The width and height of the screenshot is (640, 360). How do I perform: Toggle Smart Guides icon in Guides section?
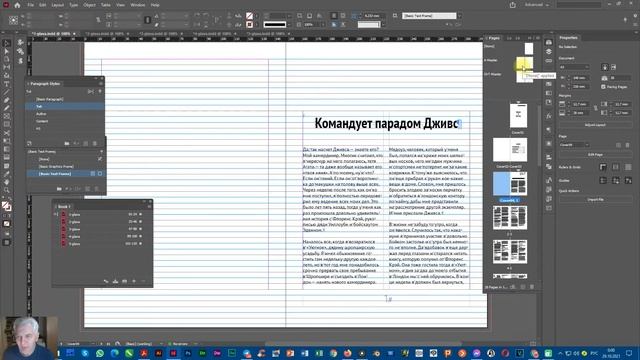pyautogui.click(x=628, y=180)
